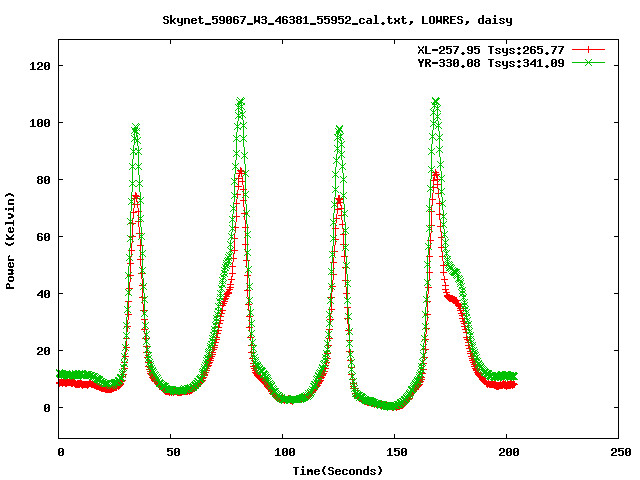Click the x-axis tick label 150
Viewport: 640px width, 480px height.
[x=397, y=452]
